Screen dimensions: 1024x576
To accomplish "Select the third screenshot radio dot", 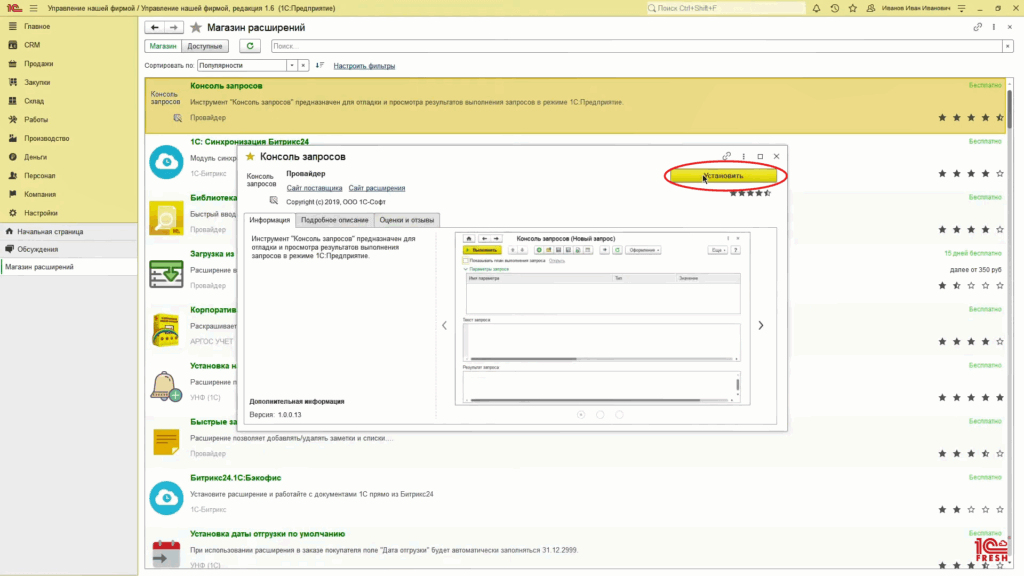I will [619, 414].
